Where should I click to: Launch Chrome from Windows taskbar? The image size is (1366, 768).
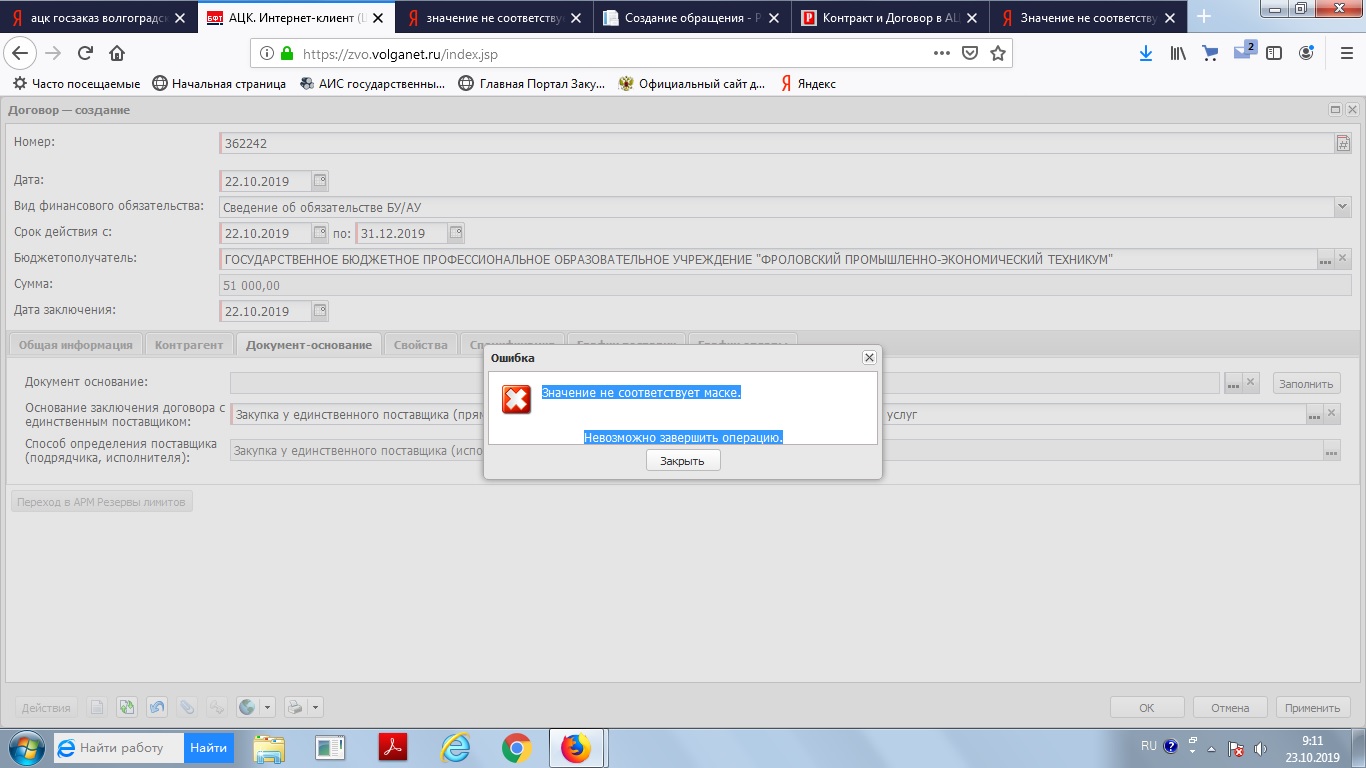click(x=516, y=748)
